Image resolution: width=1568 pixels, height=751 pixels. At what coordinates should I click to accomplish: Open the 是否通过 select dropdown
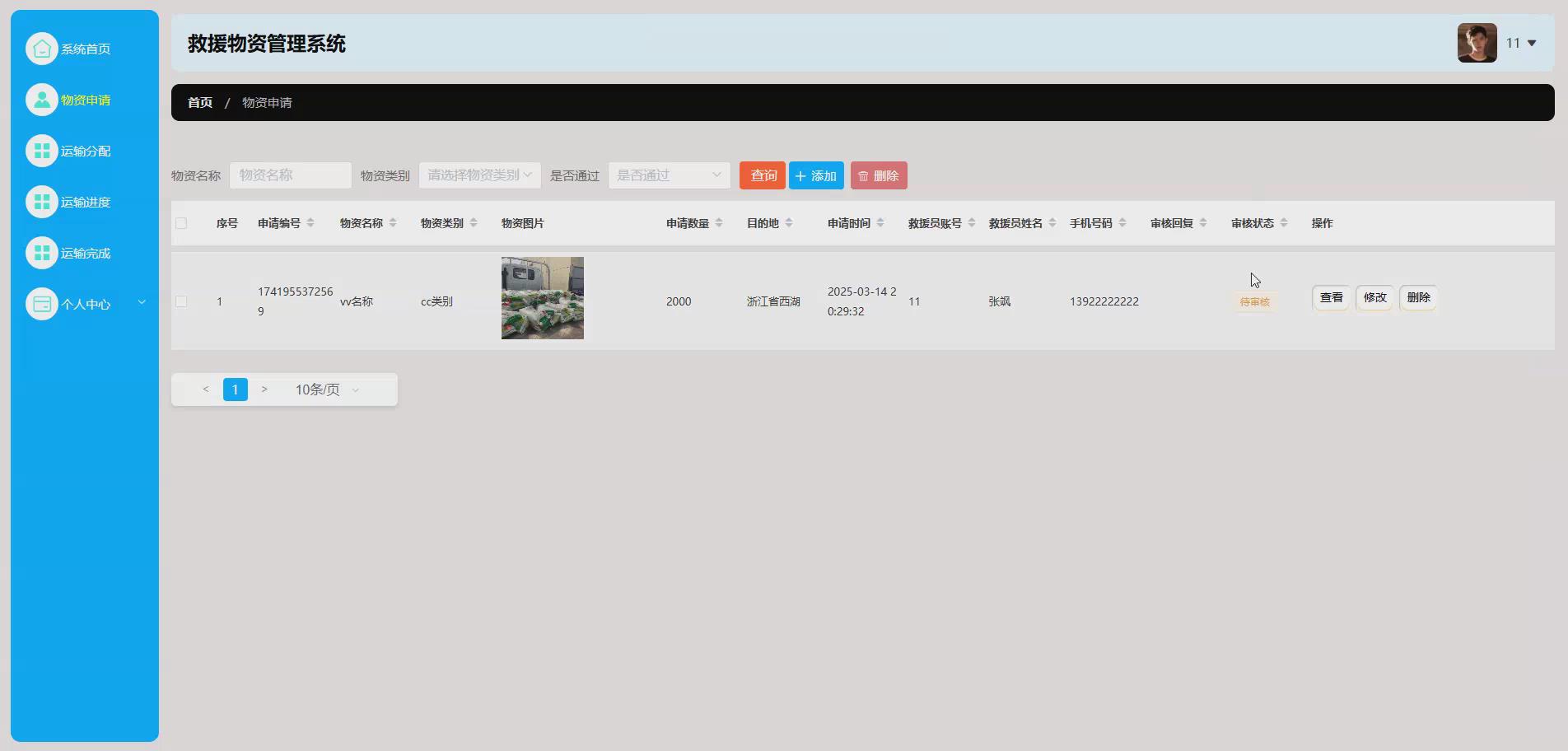(x=669, y=175)
